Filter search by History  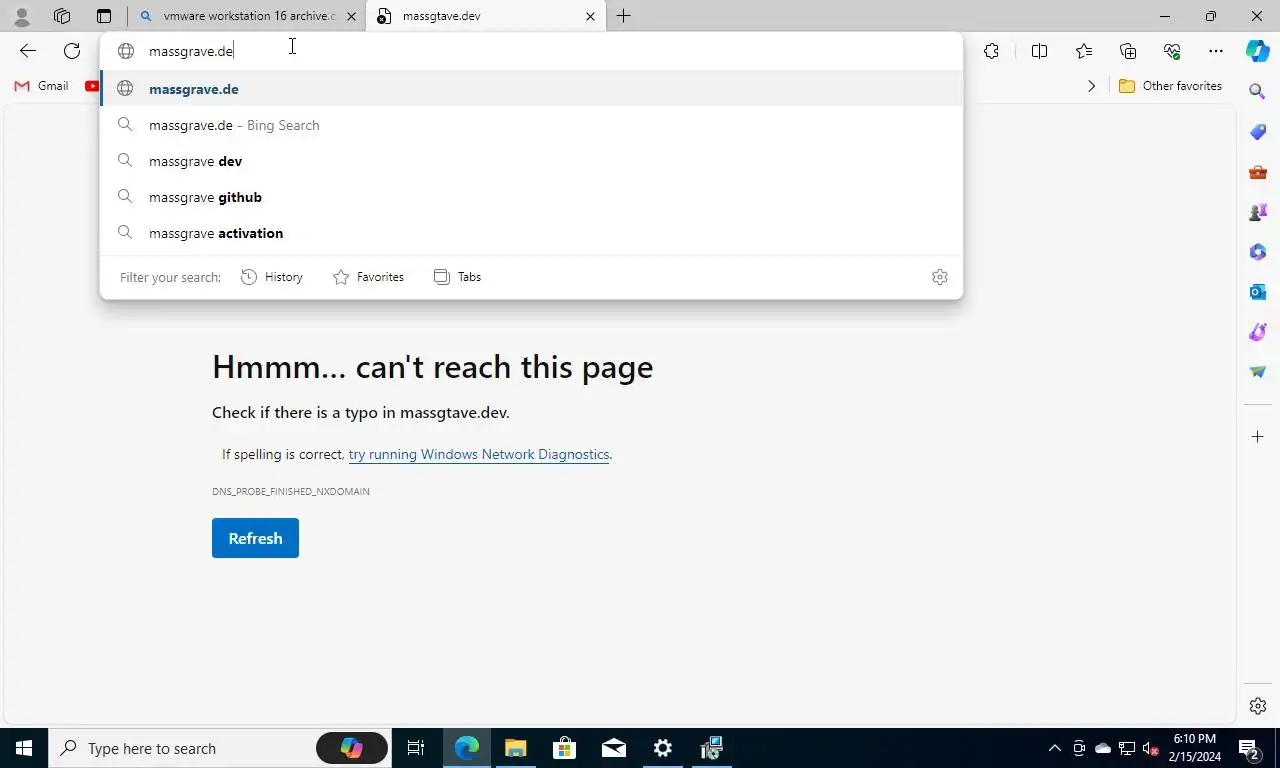click(x=272, y=277)
